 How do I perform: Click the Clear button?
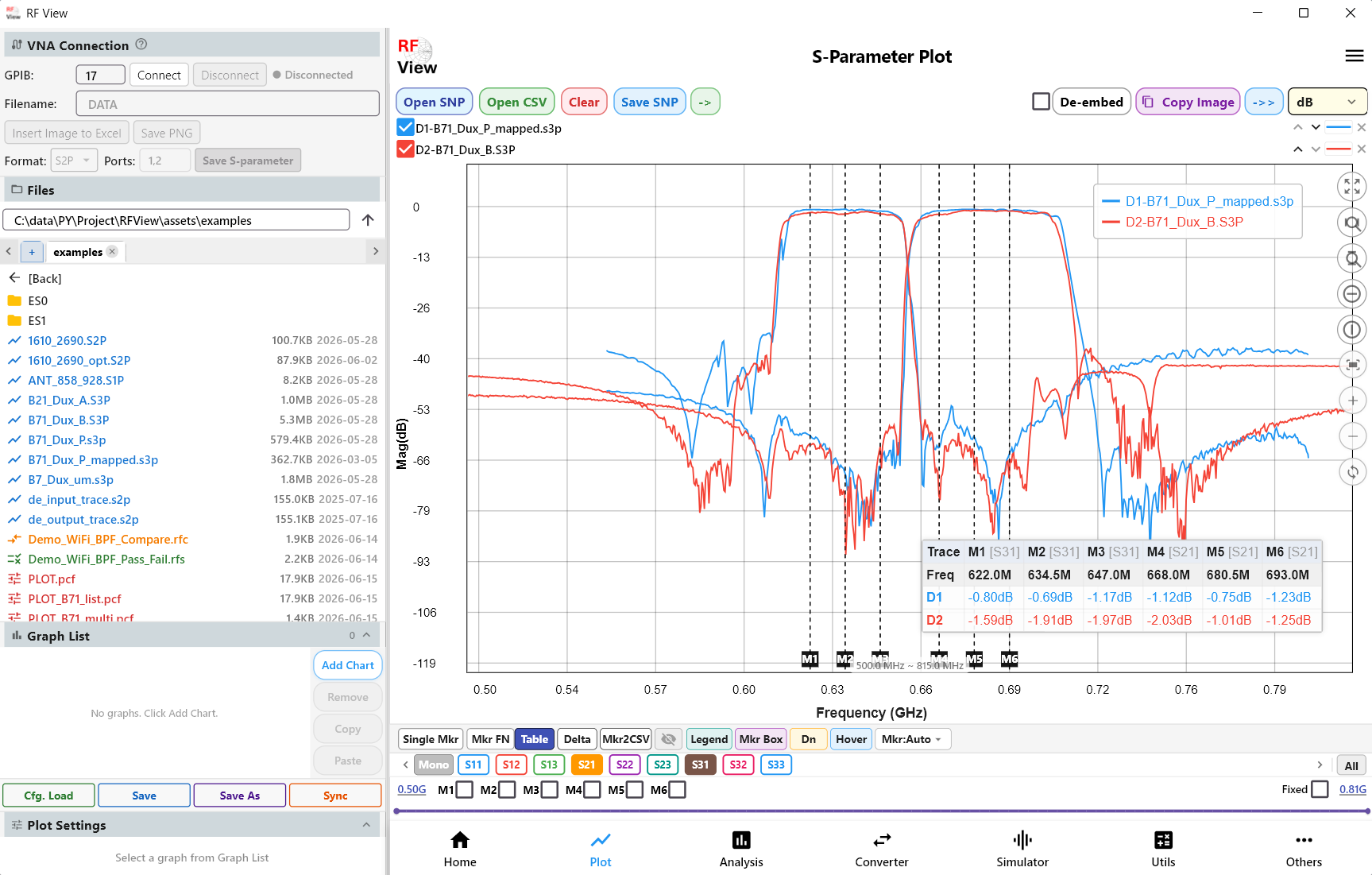point(584,102)
